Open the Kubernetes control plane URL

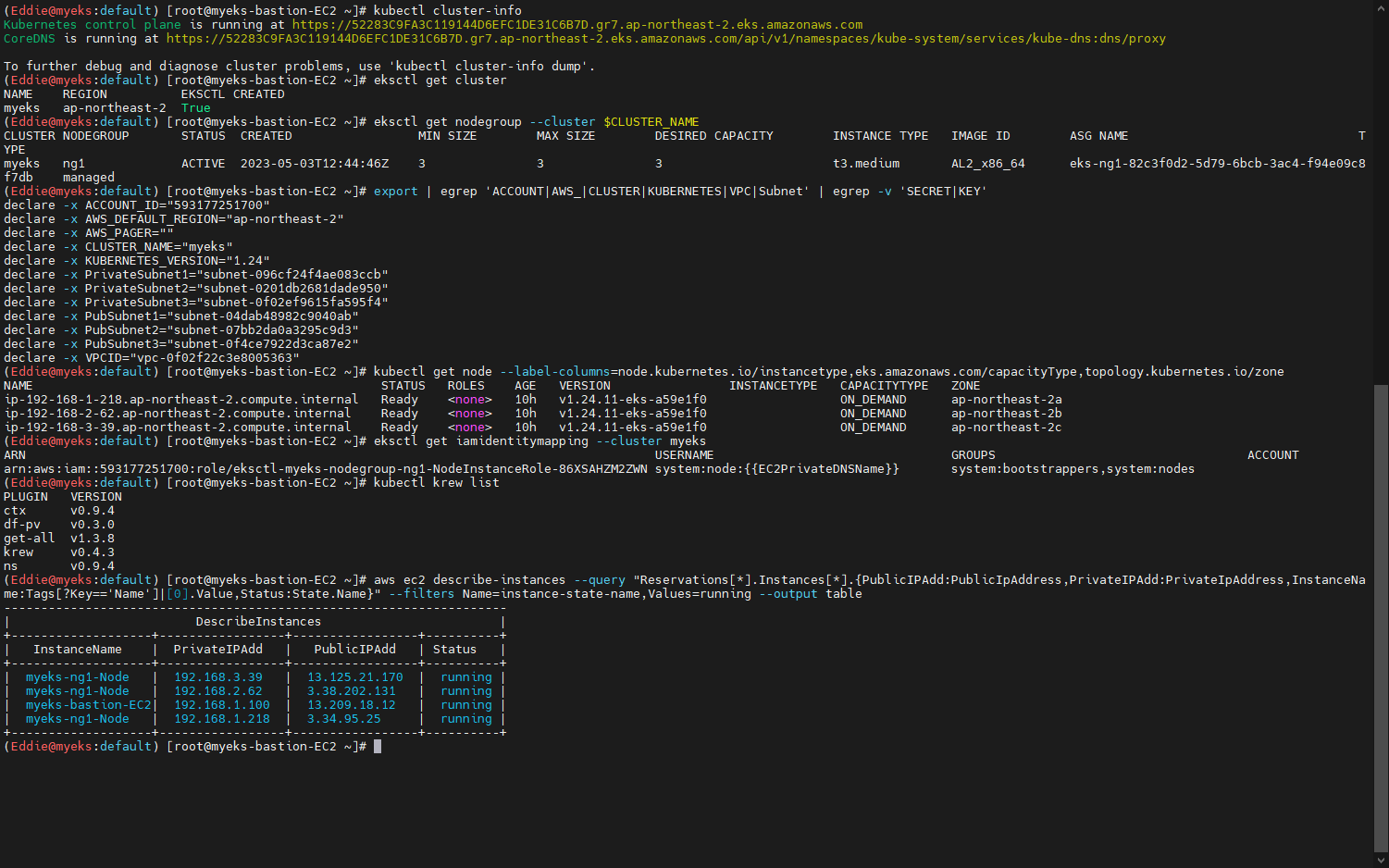coord(577,25)
